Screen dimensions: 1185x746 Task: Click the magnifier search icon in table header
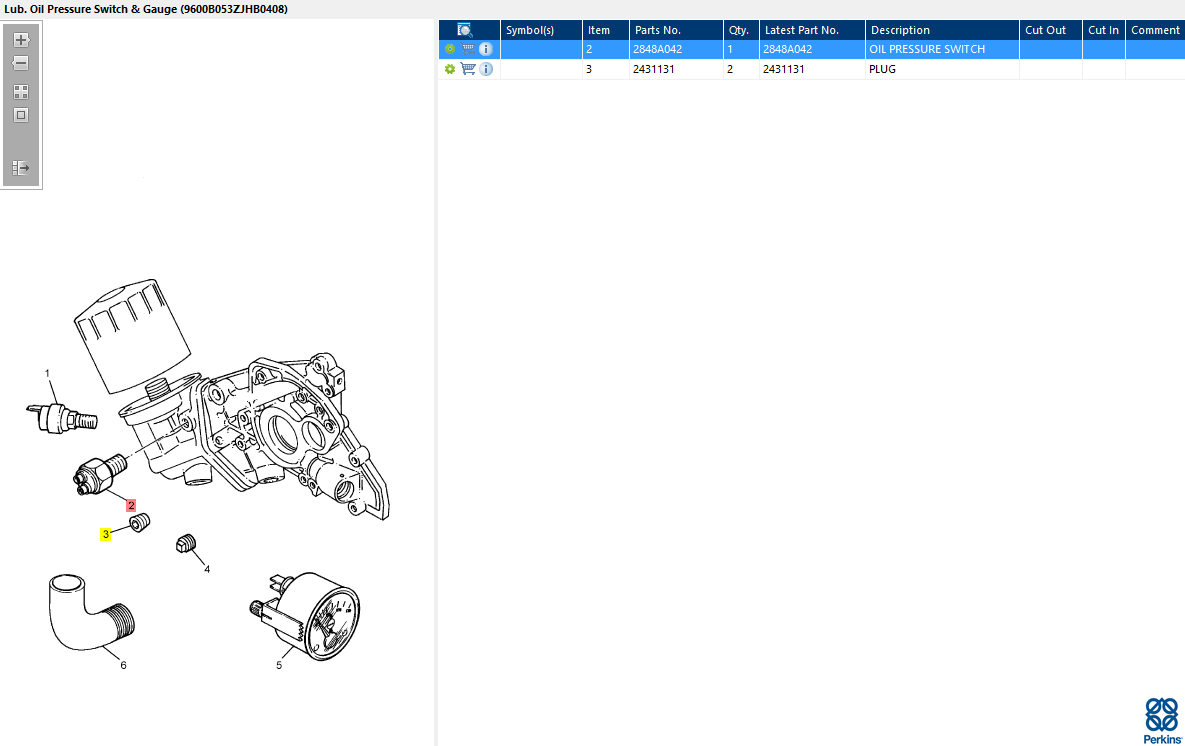[x=465, y=30]
